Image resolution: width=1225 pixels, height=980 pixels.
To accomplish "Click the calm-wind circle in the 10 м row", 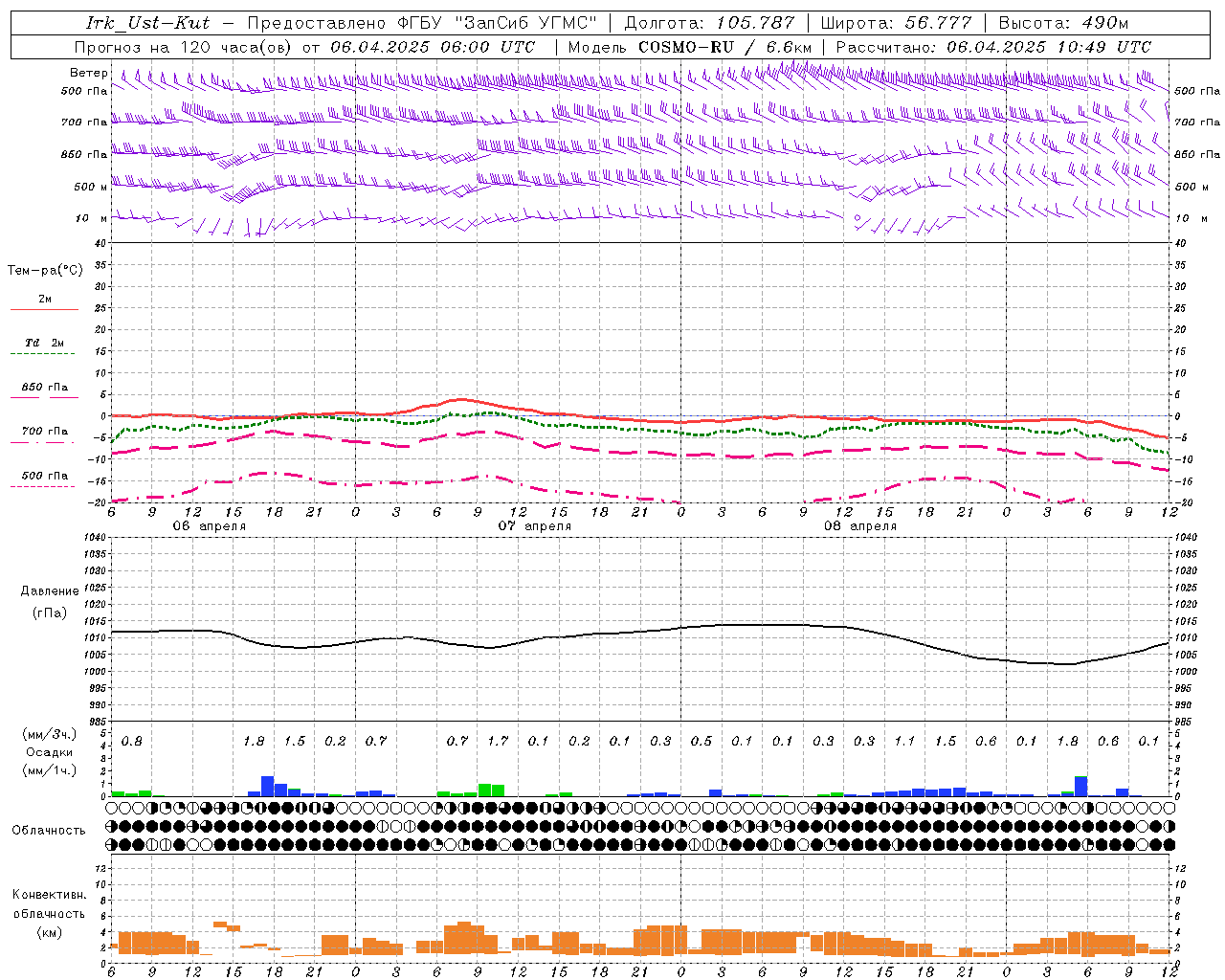I will 857,218.
